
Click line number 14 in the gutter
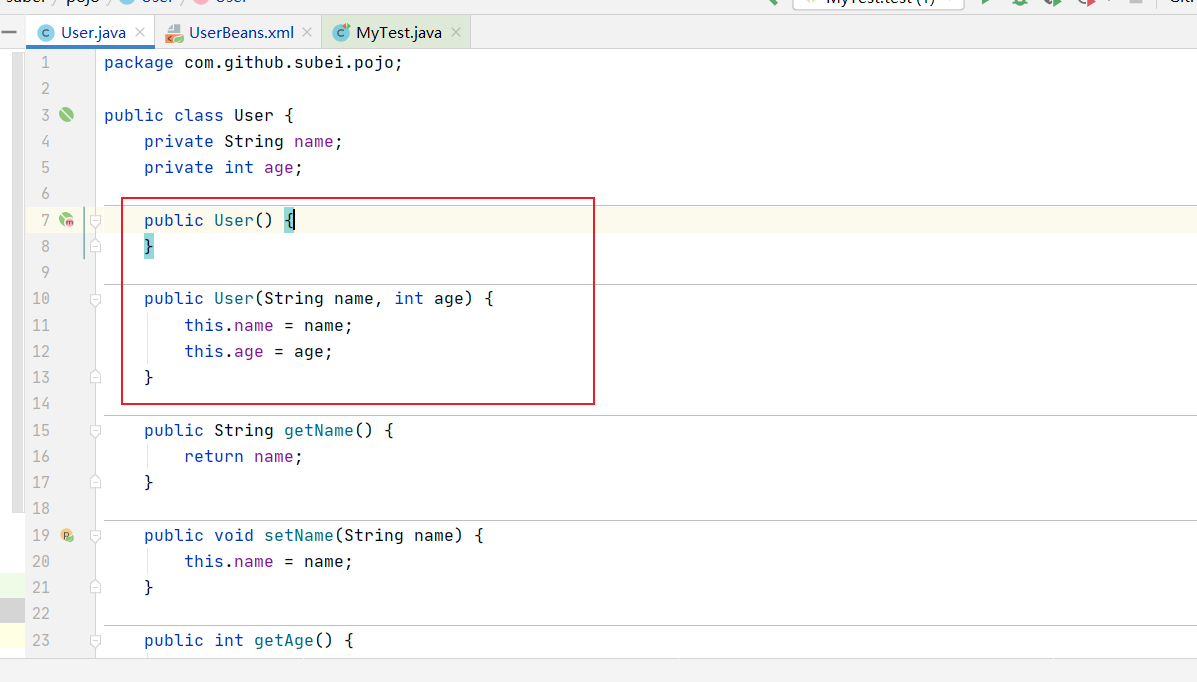41,404
